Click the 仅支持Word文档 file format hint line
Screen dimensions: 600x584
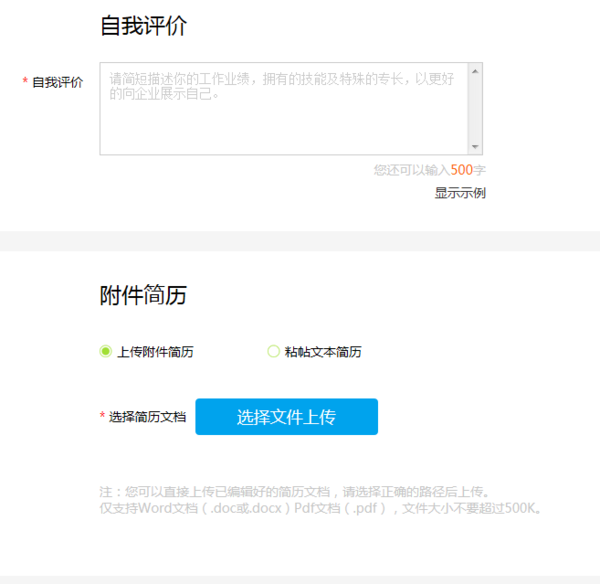coord(321,508)
